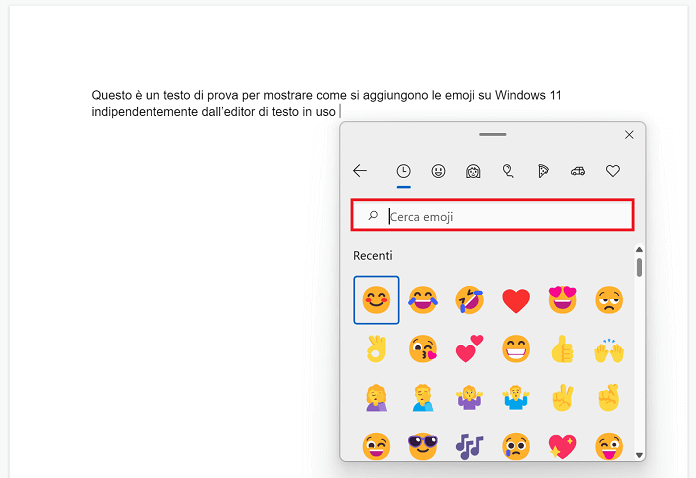Insert the single red heart emoji

click(x=516, y=300)
